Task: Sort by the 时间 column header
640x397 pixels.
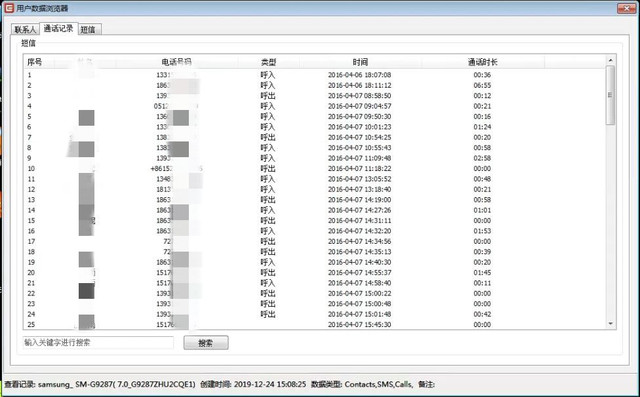Action: pos(360,62)
